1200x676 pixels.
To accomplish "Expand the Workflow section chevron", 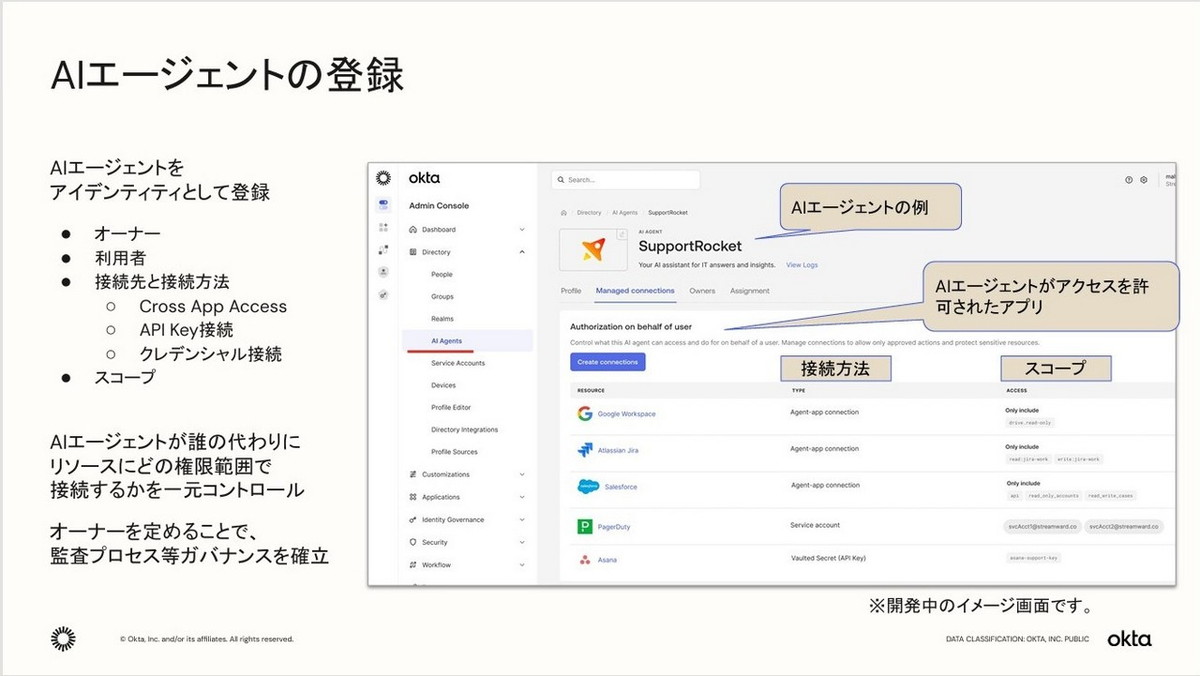I will pyautogui.click(x=522, y=565).
